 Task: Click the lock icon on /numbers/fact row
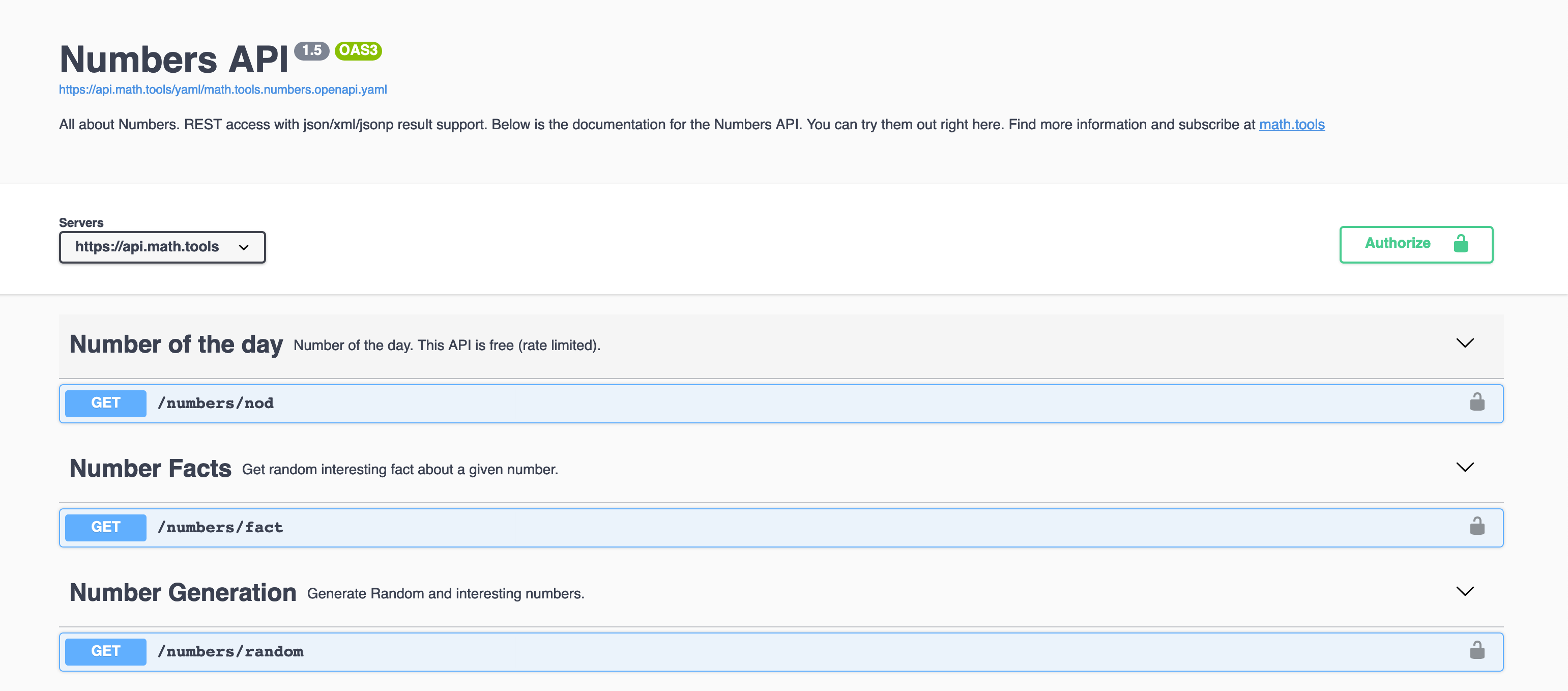[x=1477, y=527]
